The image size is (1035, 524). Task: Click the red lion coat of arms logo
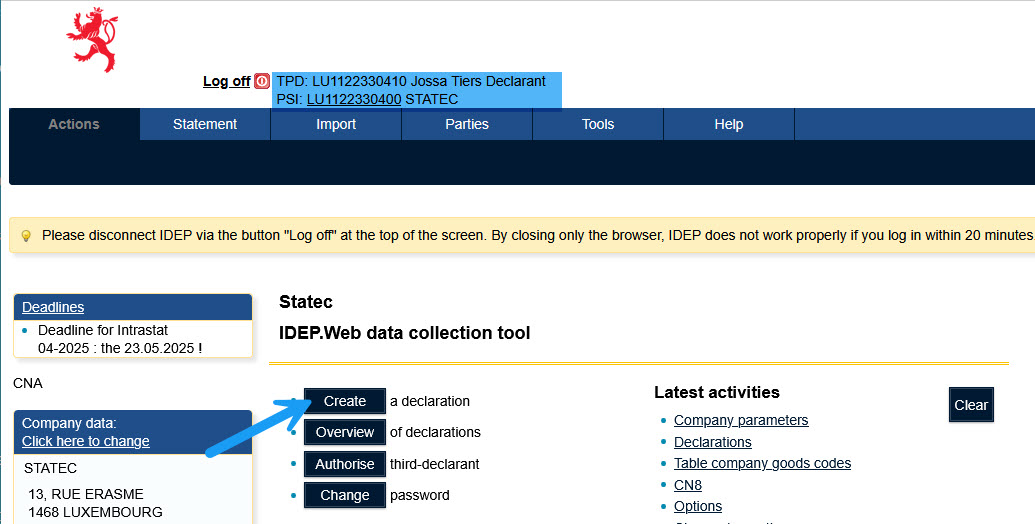92,39
